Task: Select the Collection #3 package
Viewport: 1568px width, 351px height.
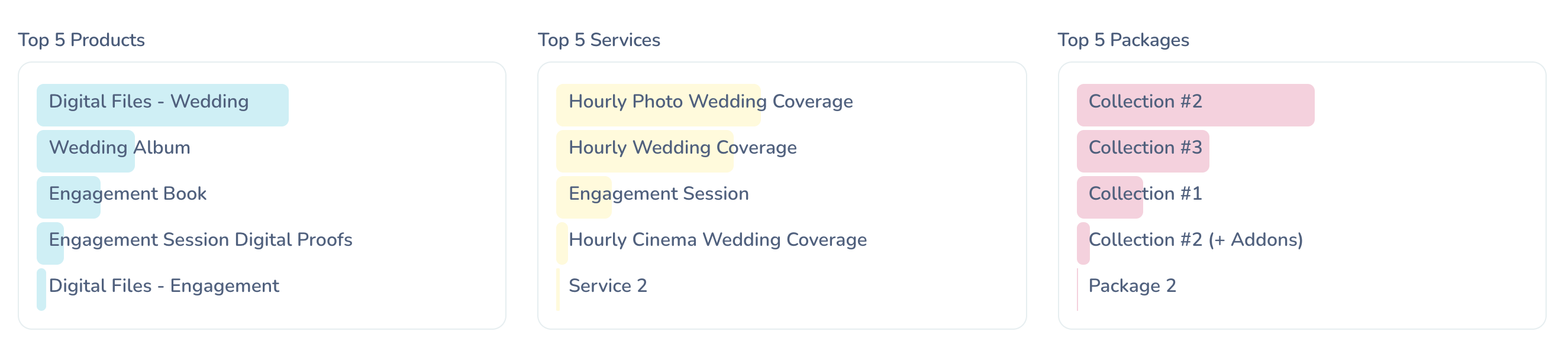Action: [x=1145, y=148]
